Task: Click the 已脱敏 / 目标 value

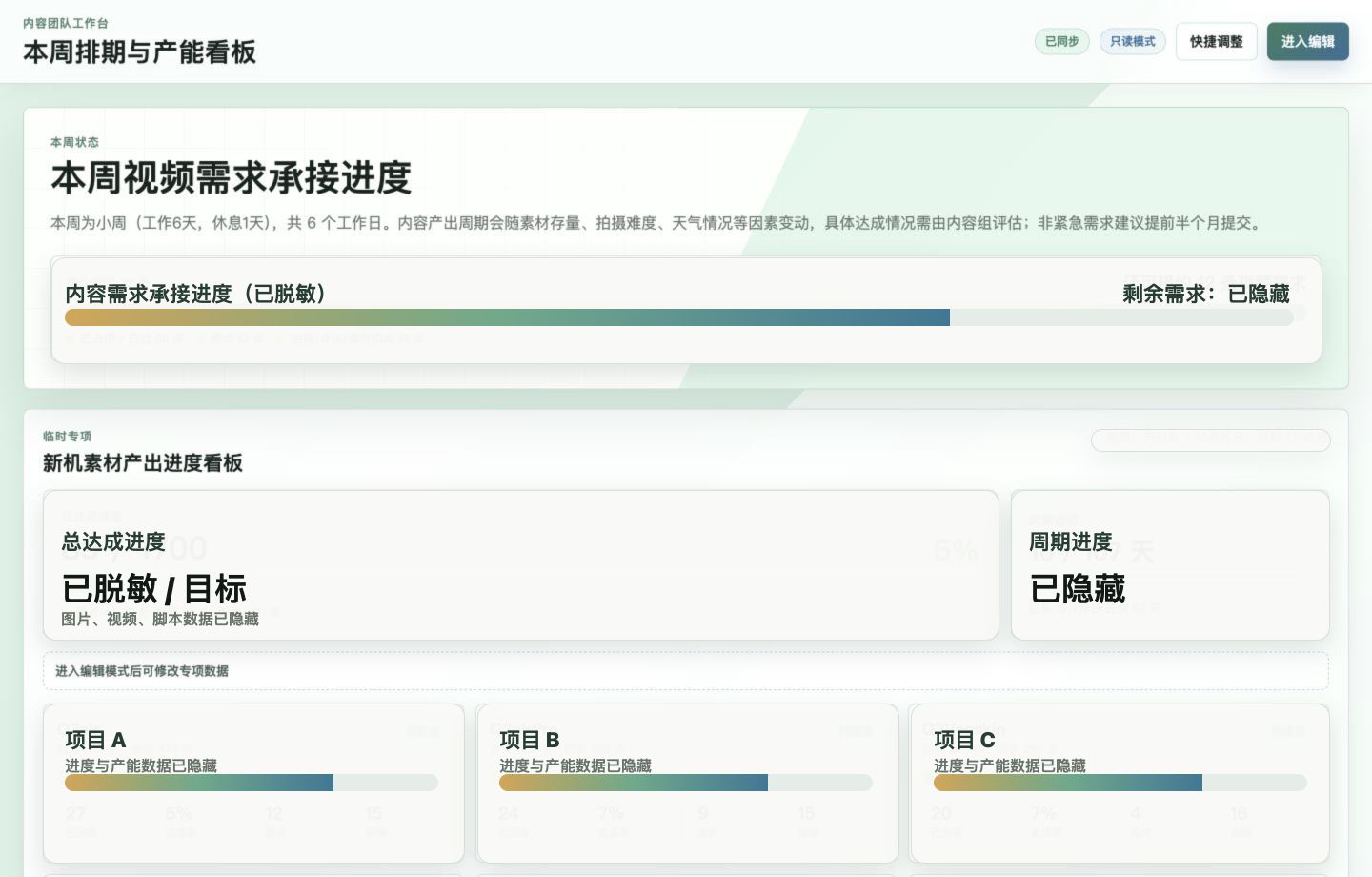Action: 154,589
